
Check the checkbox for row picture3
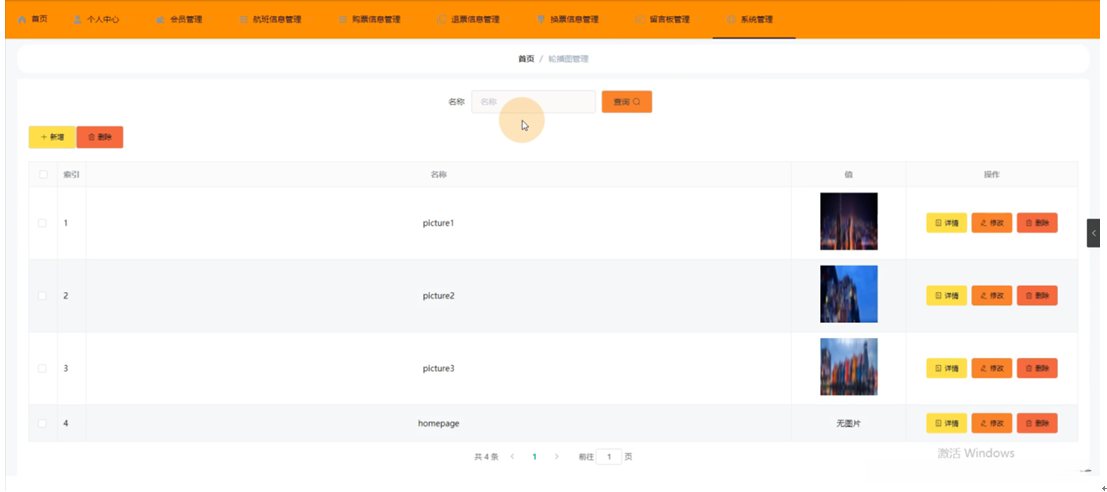pyautogui.click(x=42, y=368)
